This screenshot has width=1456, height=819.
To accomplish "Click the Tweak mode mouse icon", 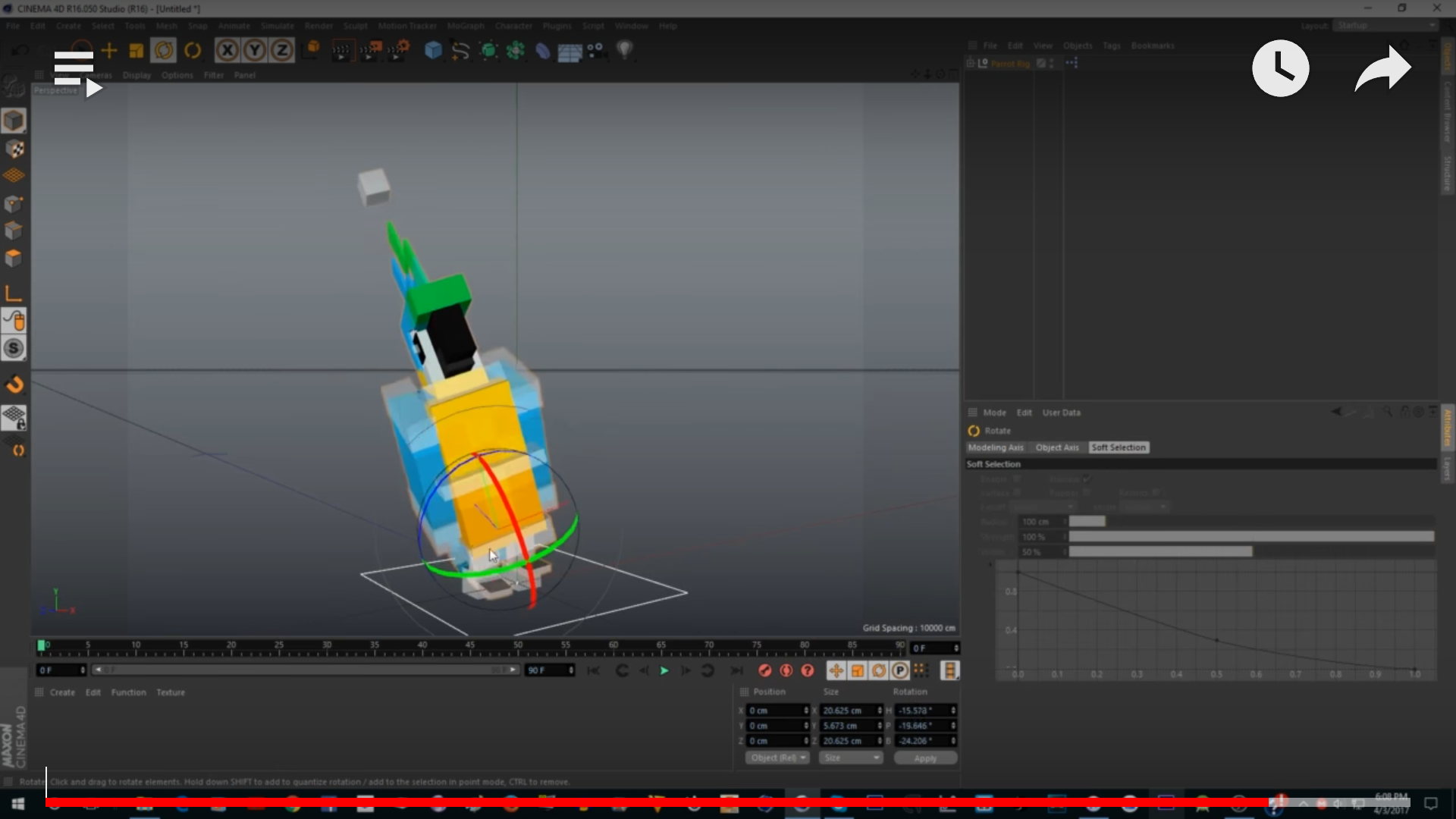I will pyautogui.click(x=14, y=321).
